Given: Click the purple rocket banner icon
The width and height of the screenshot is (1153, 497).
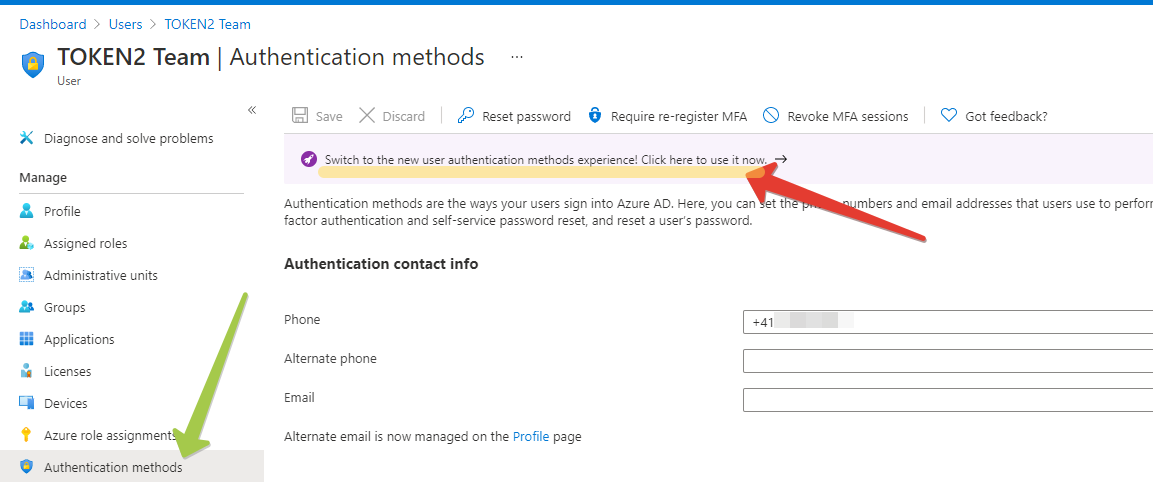Looking at the screenshot, I should (x=308, y=159).
